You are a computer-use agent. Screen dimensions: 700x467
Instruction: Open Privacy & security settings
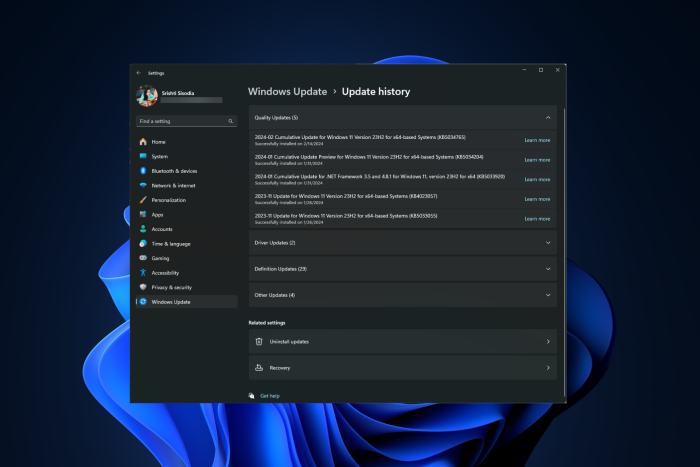pos(187,287)
